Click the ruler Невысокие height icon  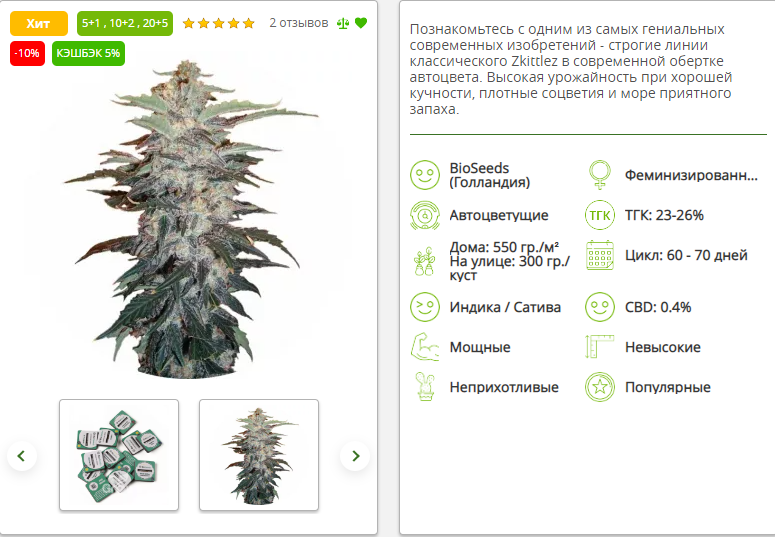tap(600, 347)
